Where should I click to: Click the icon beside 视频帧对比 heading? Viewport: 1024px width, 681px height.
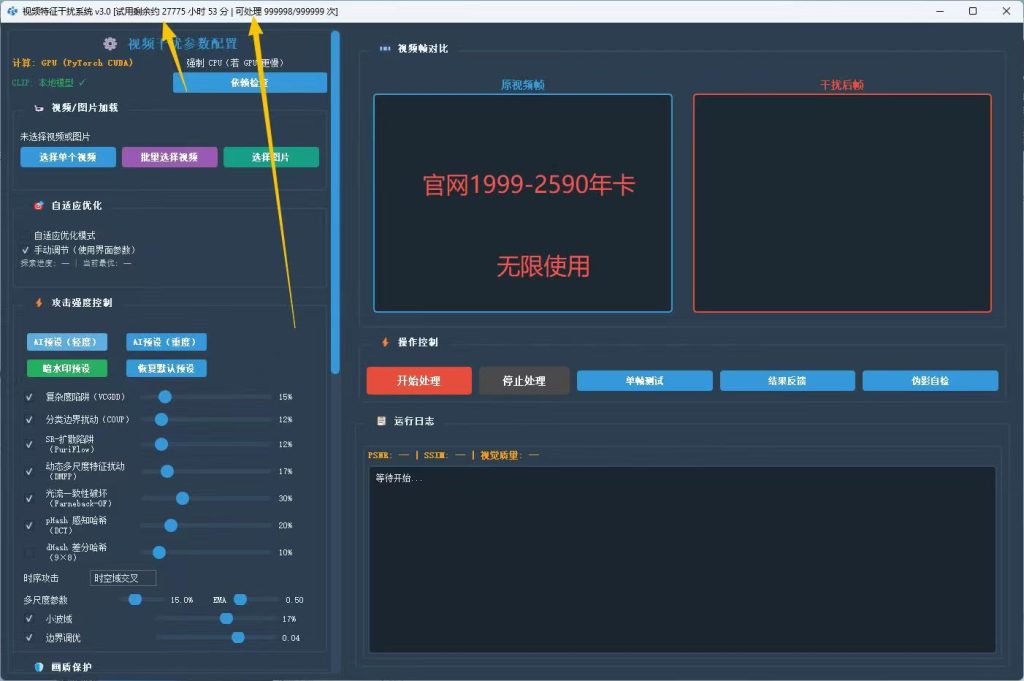pyautogui.click(x=385, y=48)
